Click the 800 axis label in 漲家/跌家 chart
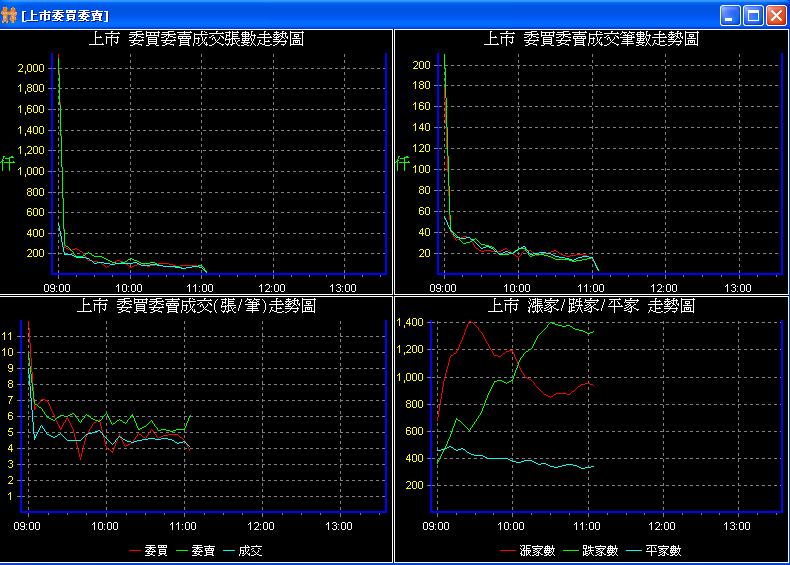The width and height of the screenshot is (790, 565). click(414, 404)
